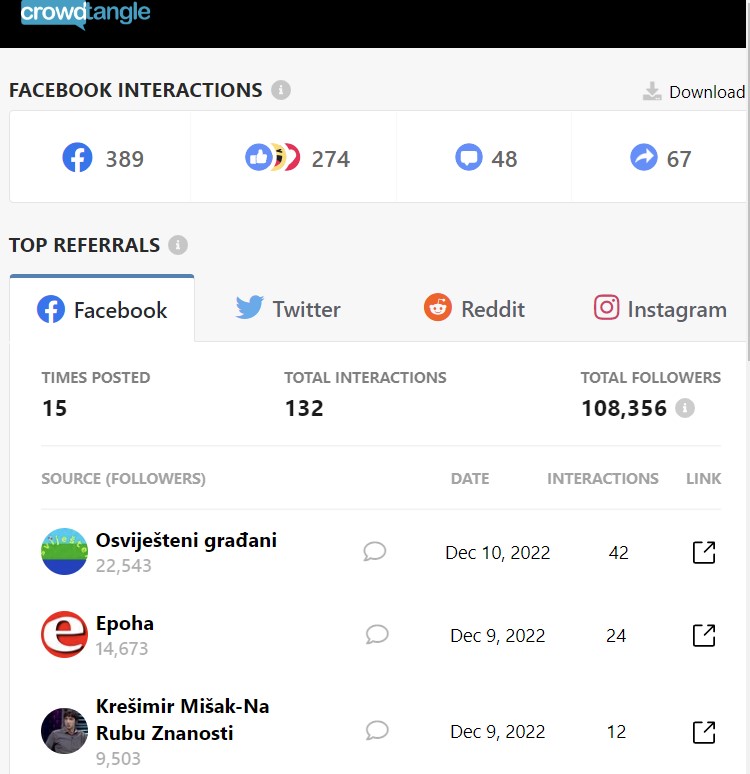The height and width of the screenshot is (774, 750).
Task: Show comment bubble for Epoha row
Action: point(377,634)
